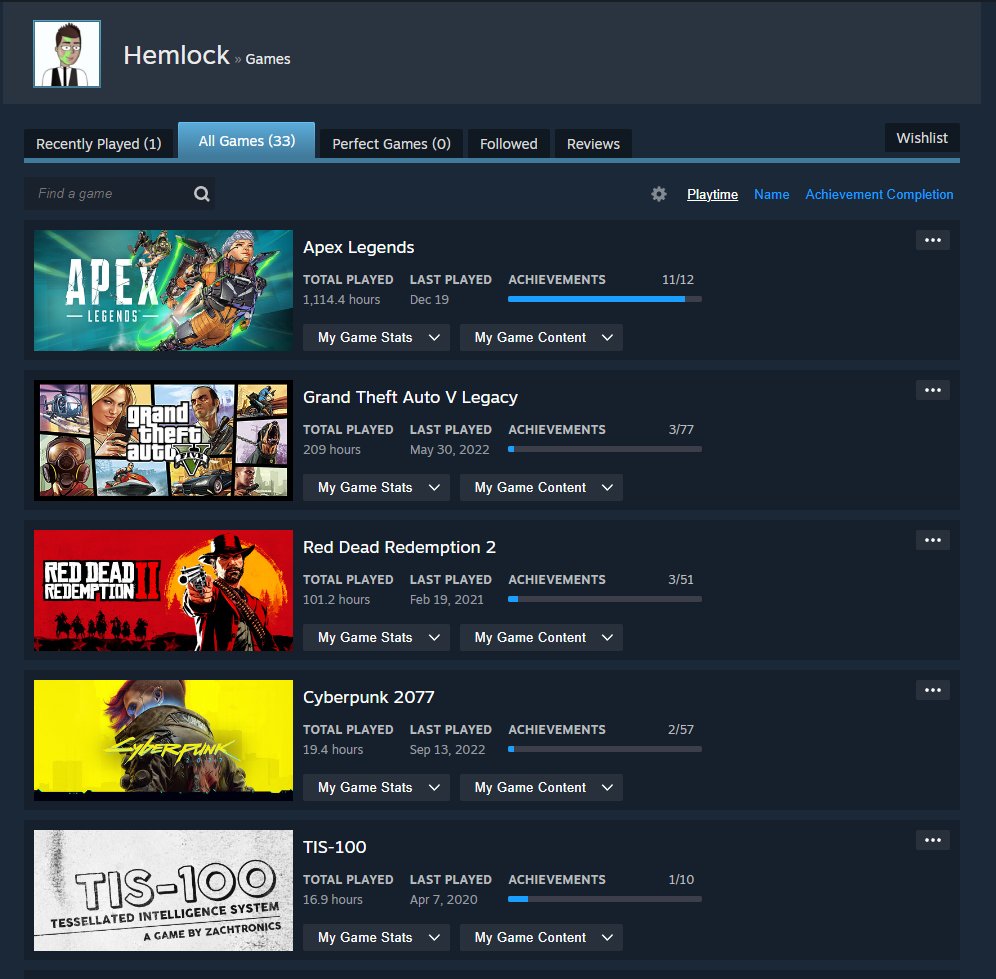Viewport: 996px width, 979px height.
Task: Click the search magnifier icon
Action: click(x=201, y=194)
